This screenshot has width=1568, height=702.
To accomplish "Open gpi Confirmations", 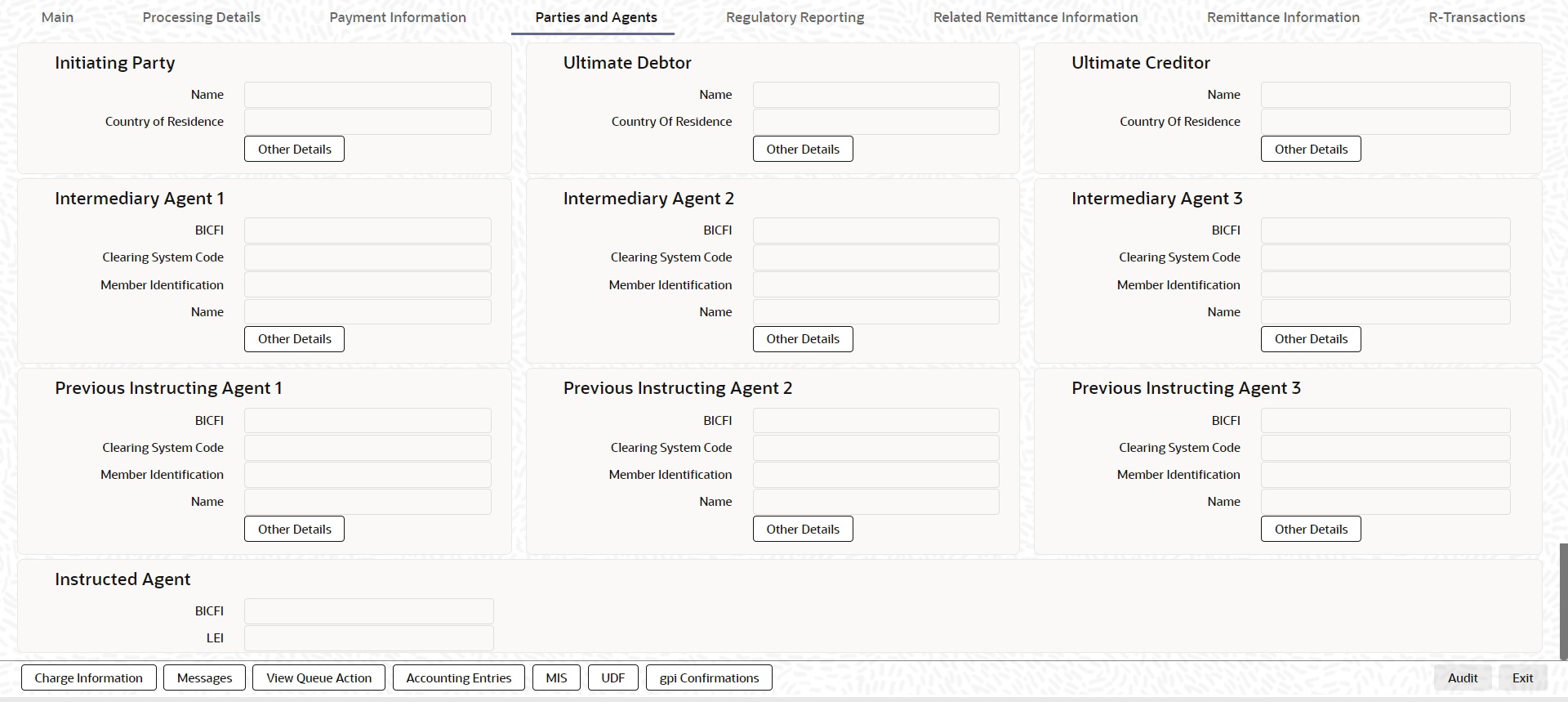I will (709, 677).
